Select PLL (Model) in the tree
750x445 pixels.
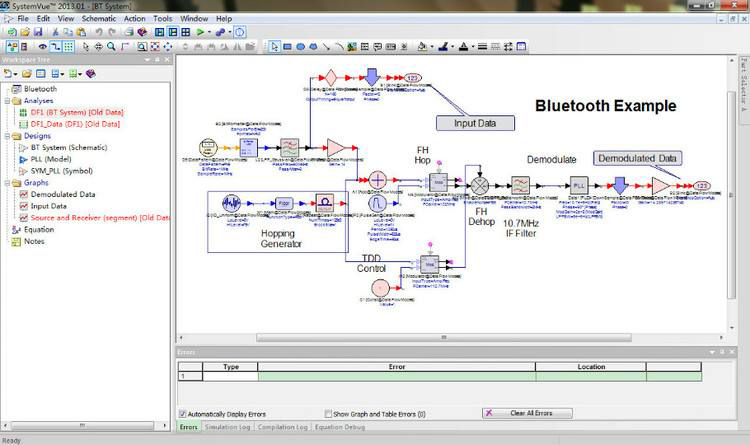51,159
